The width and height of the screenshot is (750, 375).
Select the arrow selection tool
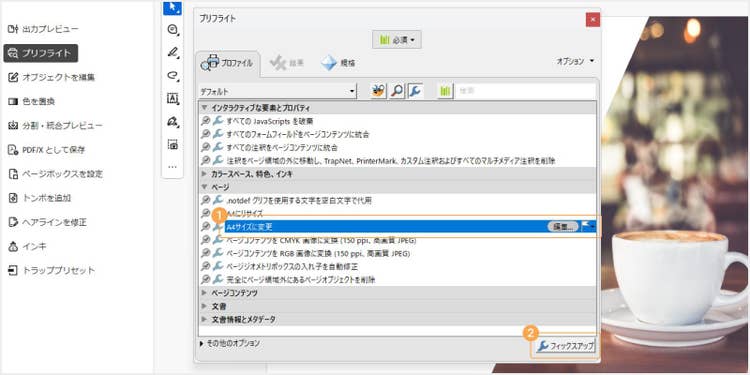point(172,7)
